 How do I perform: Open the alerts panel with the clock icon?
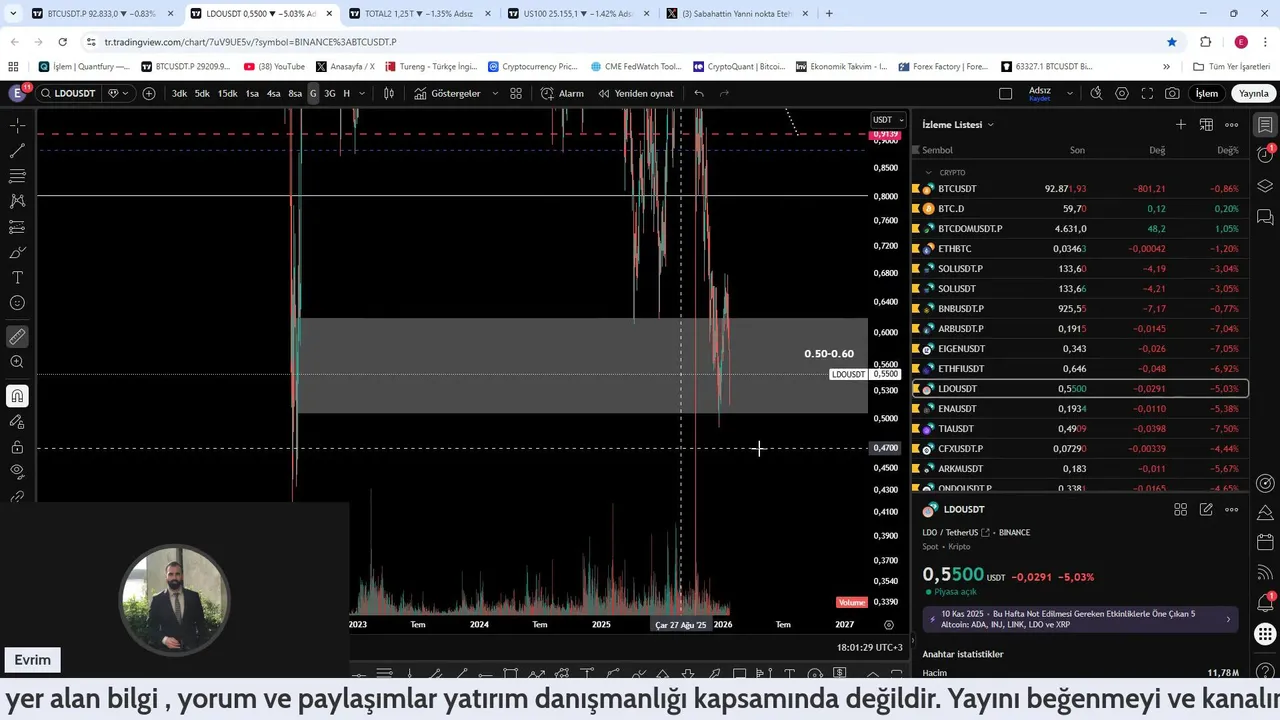pos(1265,155)
